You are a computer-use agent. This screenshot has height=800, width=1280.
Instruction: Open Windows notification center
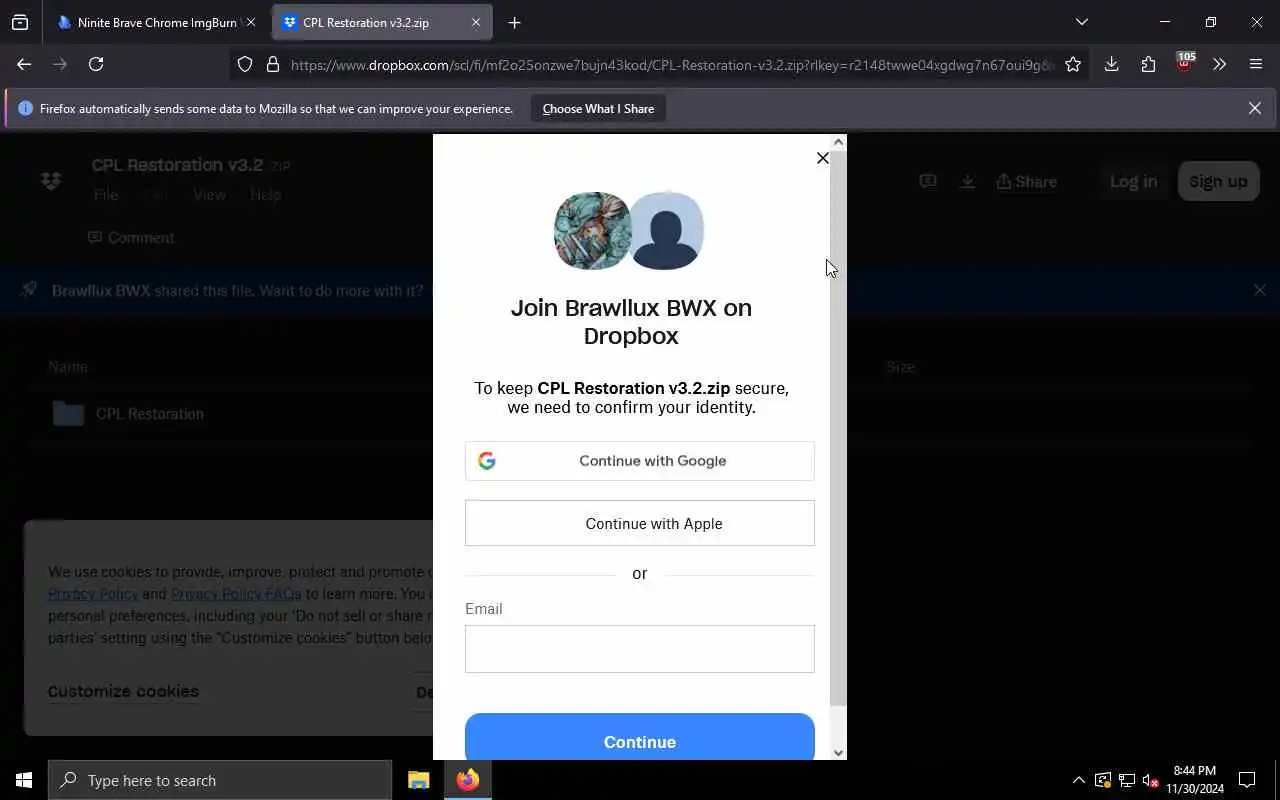click(x=1247, y=780)
